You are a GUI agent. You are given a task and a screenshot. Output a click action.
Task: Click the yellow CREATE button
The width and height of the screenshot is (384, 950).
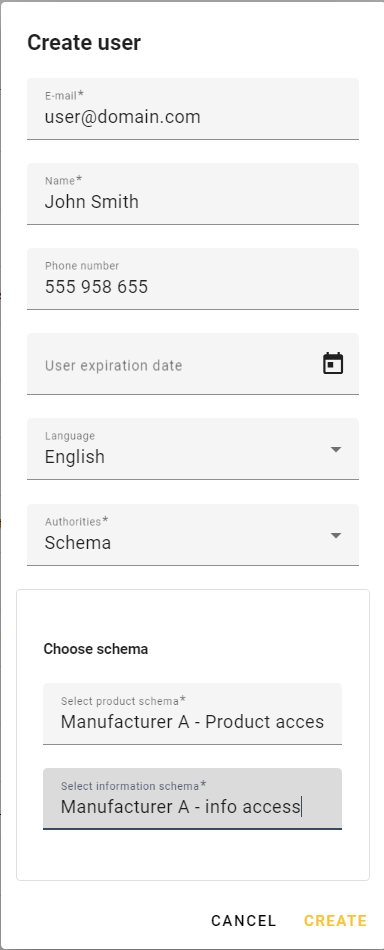pyautogui.click(x=336, y=921)
